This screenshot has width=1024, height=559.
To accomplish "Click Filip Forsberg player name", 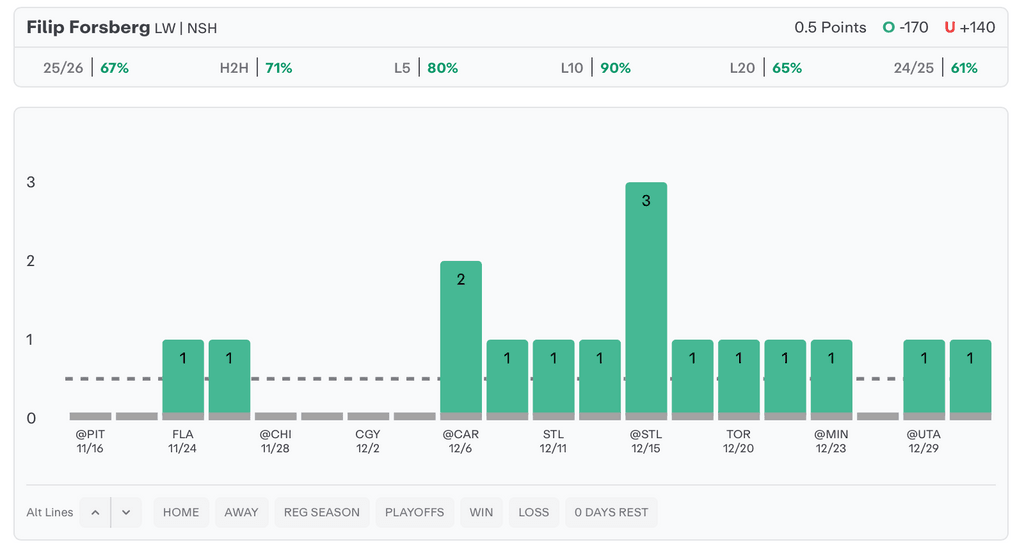I will [x=88, y=27].
